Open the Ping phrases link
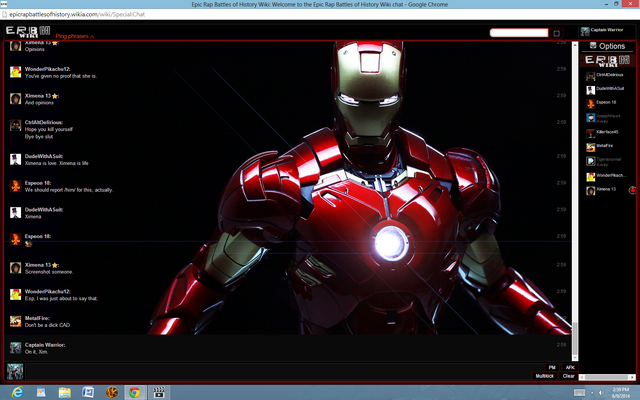 coord(72,36)
